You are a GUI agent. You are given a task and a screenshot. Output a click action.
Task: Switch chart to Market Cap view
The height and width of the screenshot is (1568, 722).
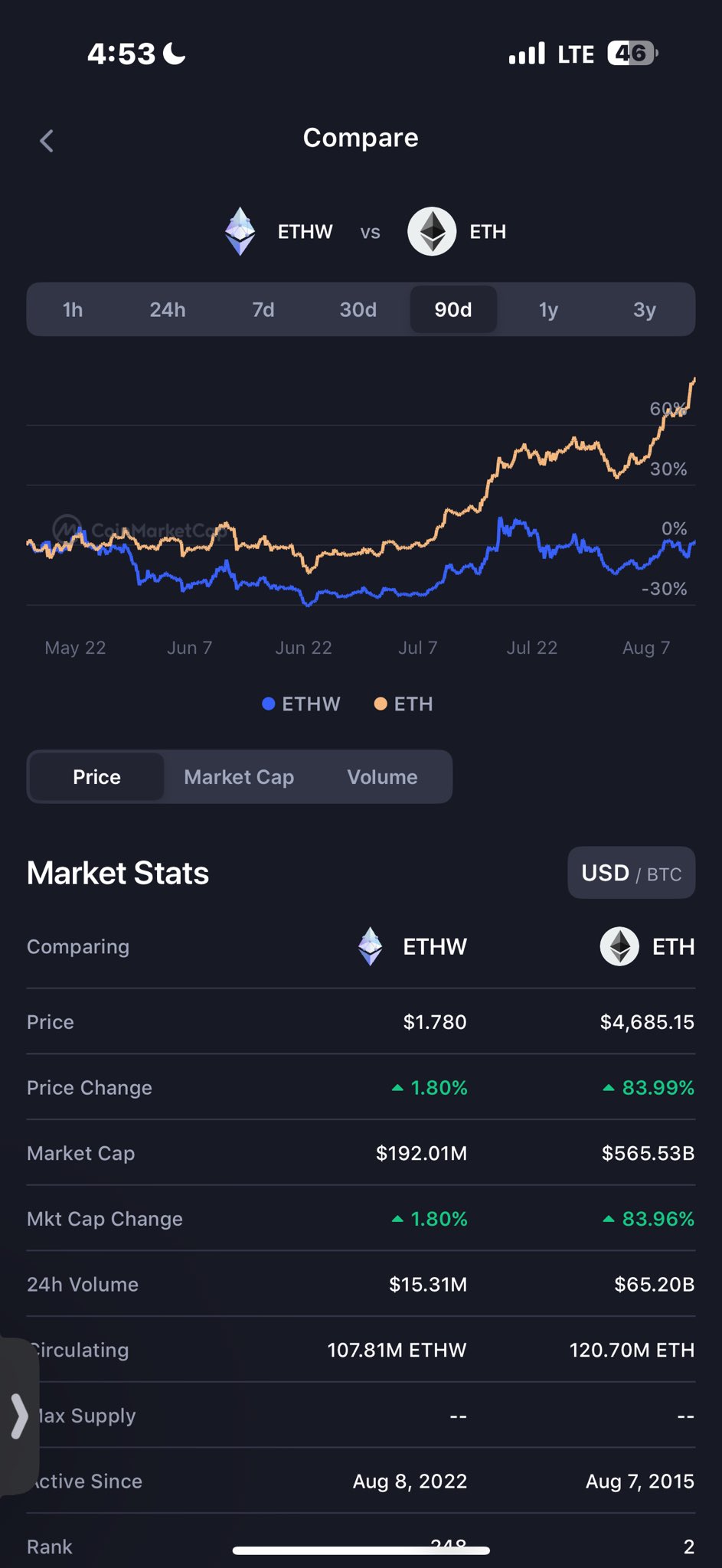[239, 777]
